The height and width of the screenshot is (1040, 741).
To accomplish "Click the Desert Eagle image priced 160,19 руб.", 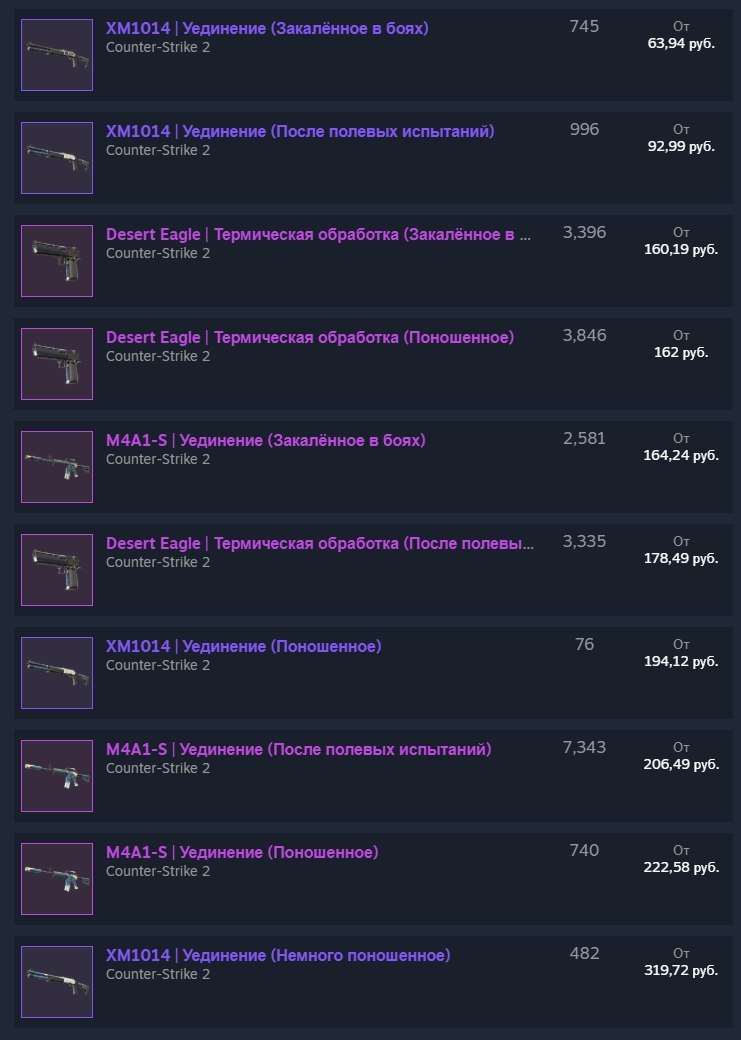I will pos(57,261).
